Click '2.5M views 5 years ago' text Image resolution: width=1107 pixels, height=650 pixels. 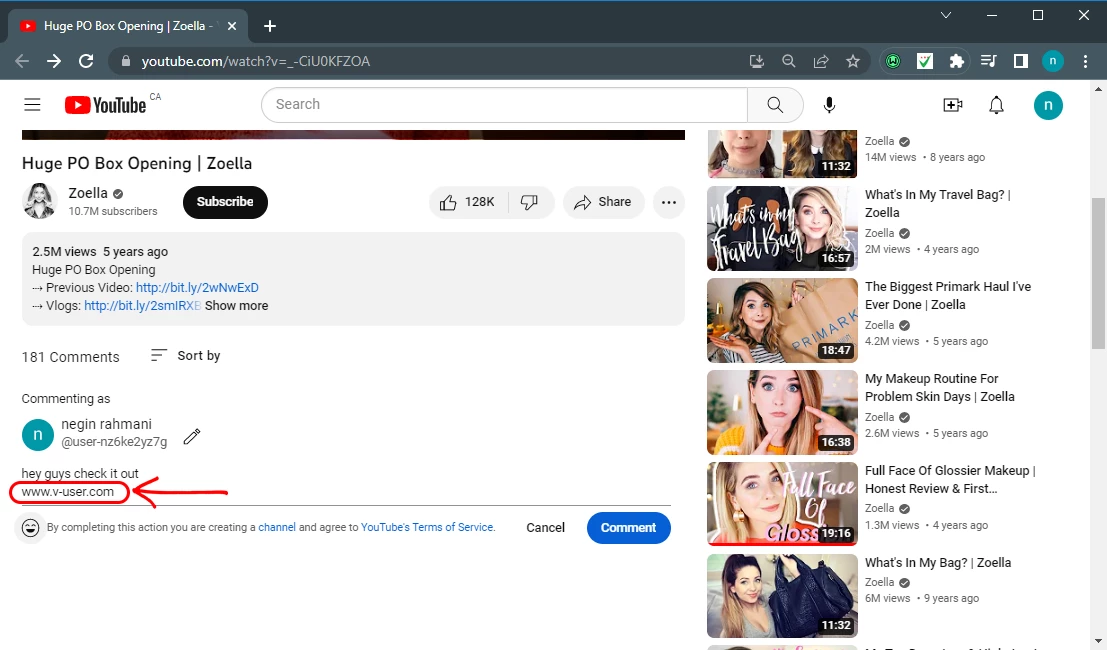coord(100,252)
